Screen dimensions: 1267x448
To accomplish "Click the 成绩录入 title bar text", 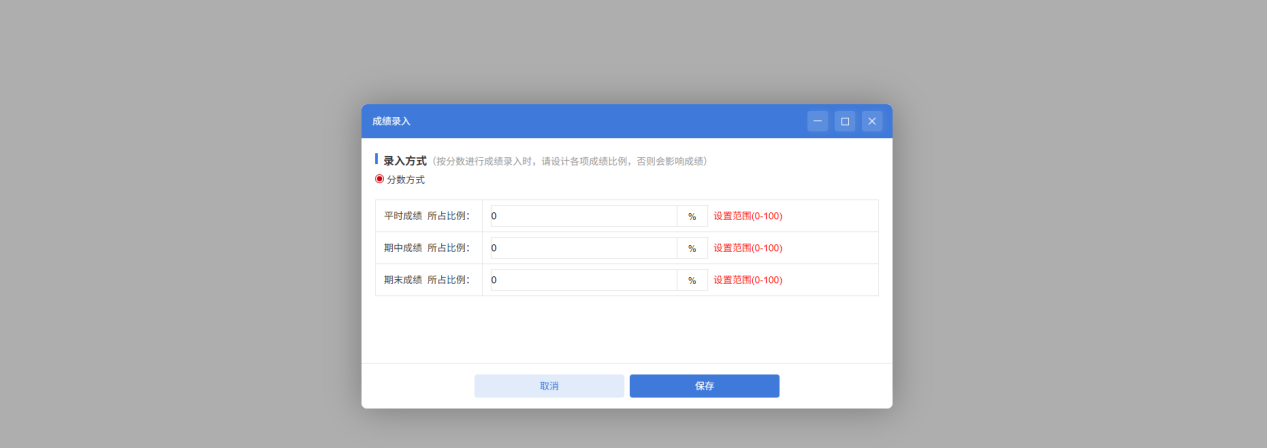I will click(391, 121).
